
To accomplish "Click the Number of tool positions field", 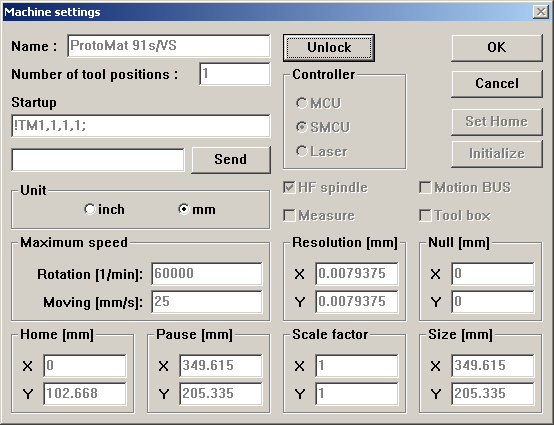I will pos(235,74).
